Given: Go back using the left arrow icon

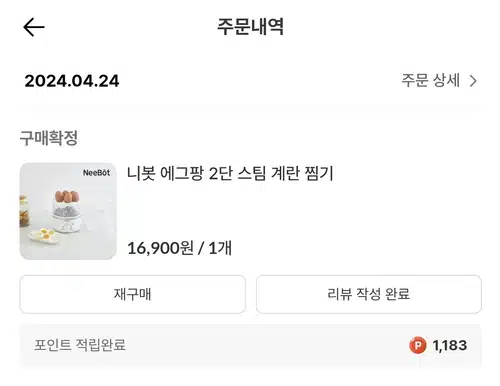Looking at the screenshot, I should coord(34,27).
